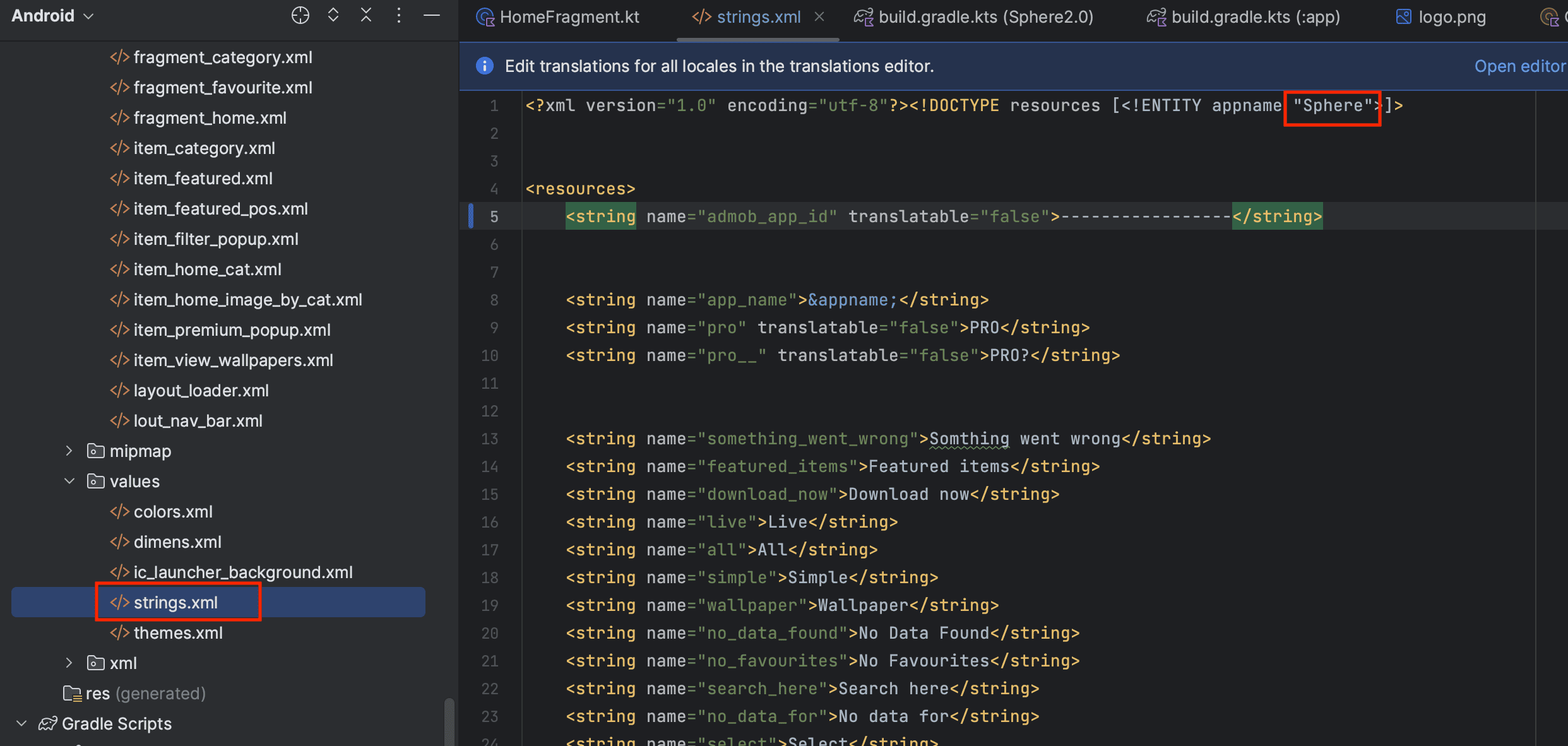
Task: Click the Expand All arrows icon
Action: coord(333,15)
